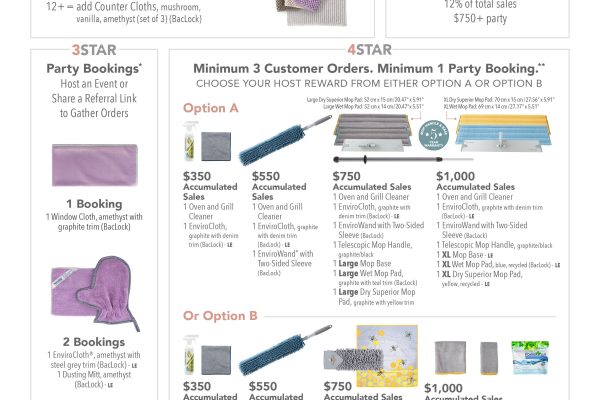Click the XL yellow and blue mop pads
This screenshot has height=400, width=600.
pos(503,132)
